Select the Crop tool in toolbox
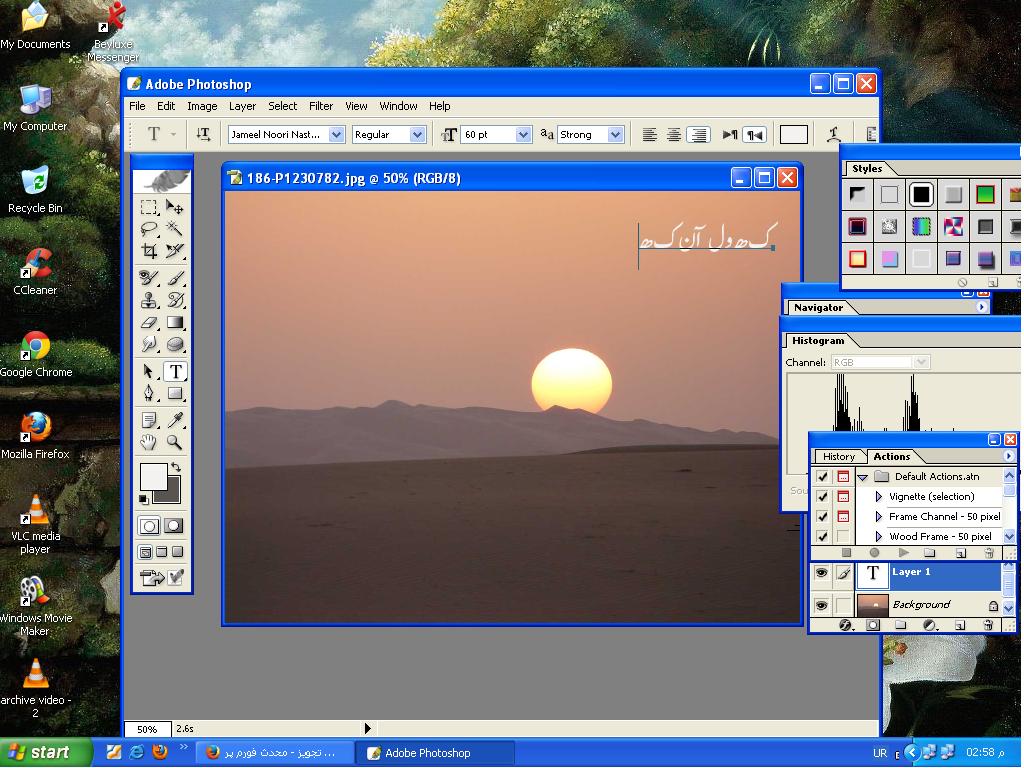The height and width of the screenshot is (768, 1024). [x=149, y=251]
